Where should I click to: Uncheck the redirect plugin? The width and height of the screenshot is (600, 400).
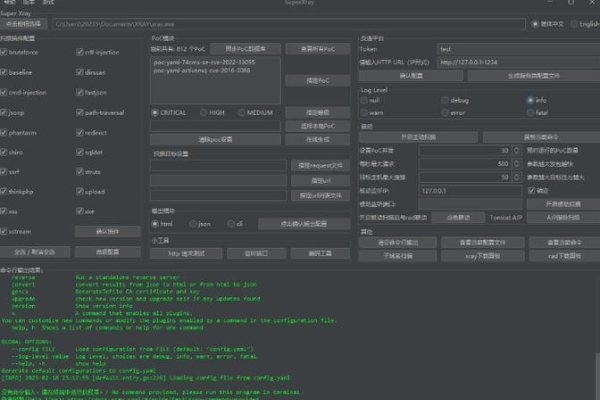click(80, 133)
